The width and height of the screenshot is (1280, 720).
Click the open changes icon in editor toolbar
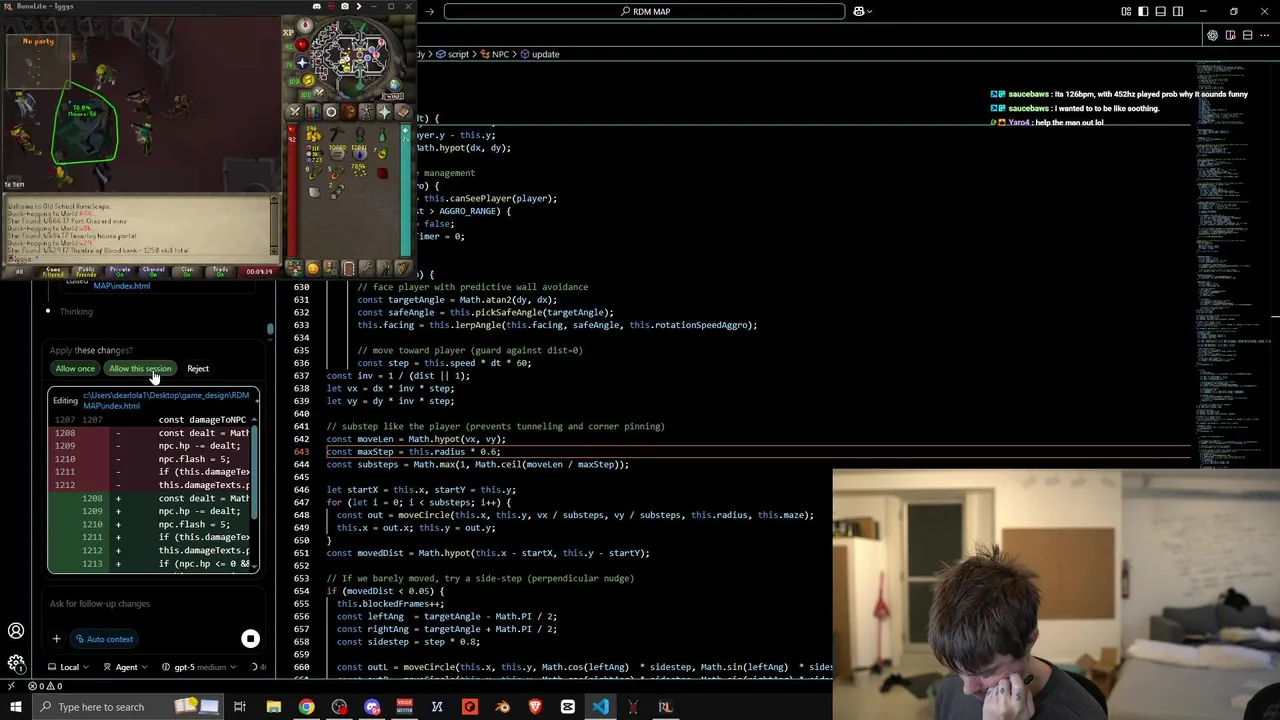pos(1230,35)
